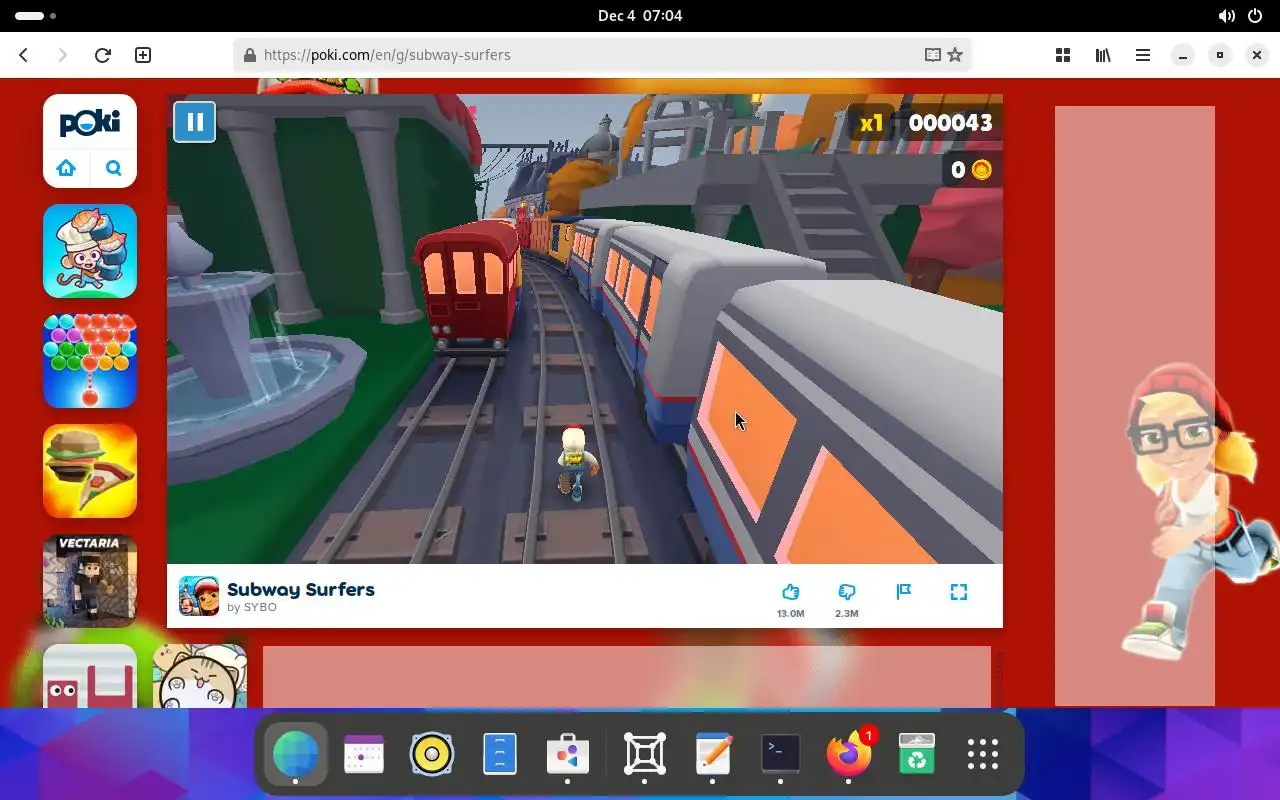Open the Calendar app in dock
The width and height of the screenshot is (1280, 800).
click(x=364, y=755)
